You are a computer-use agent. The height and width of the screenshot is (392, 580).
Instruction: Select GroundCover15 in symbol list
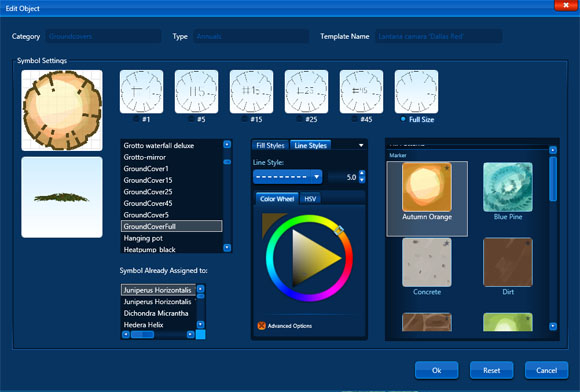(172, 180)
